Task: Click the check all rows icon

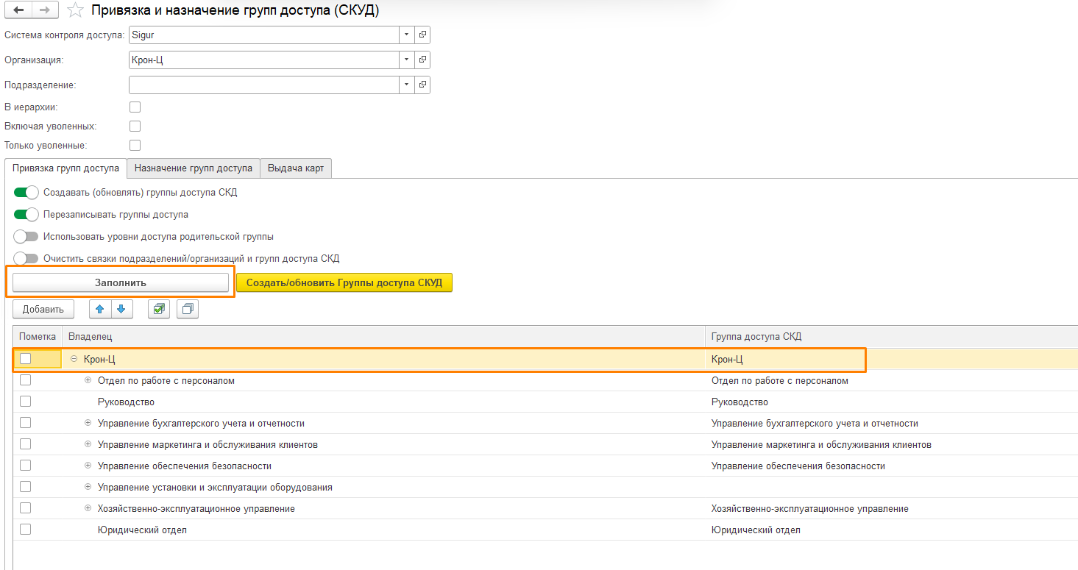Action: pyautogui.click(x=158, y=310)
